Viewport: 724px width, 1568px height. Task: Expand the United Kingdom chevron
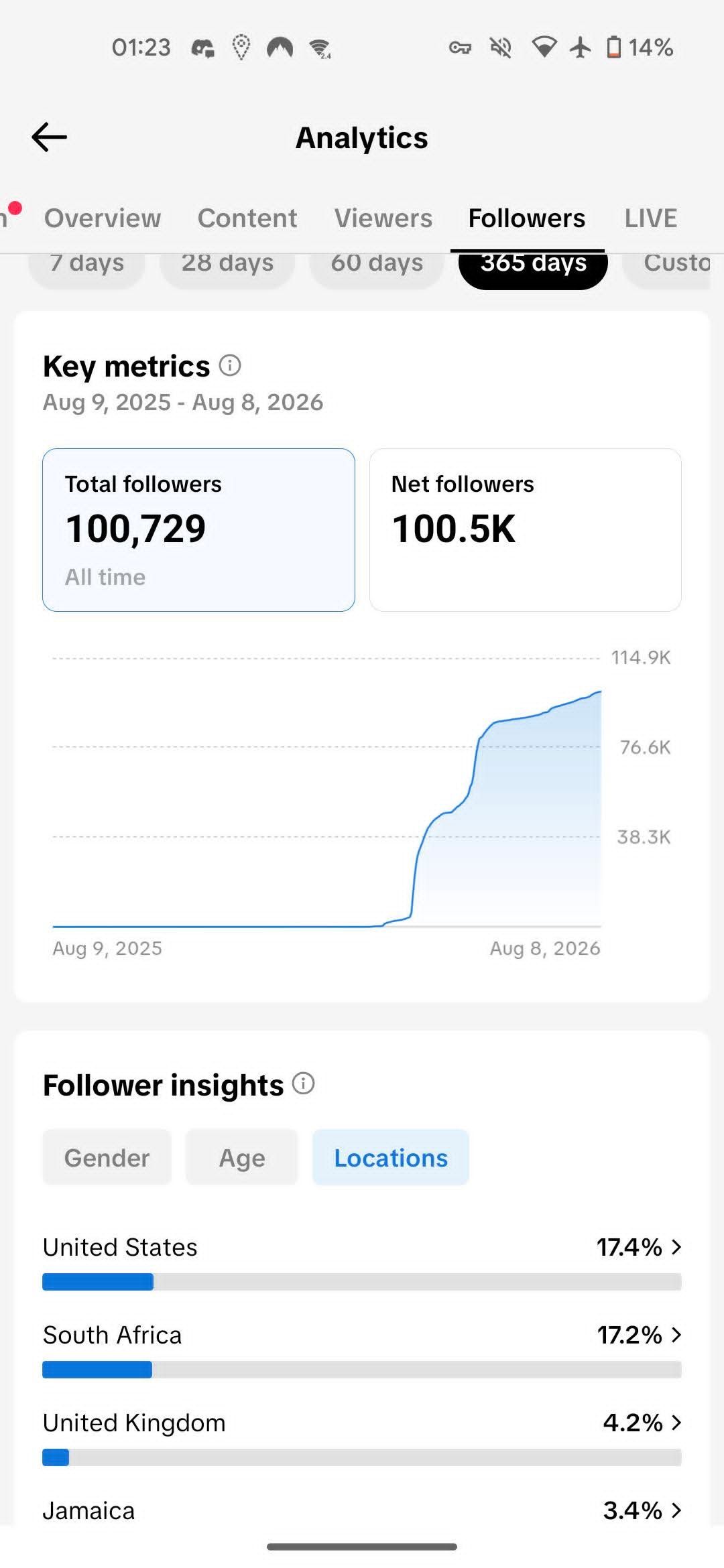click(676, 1423)
